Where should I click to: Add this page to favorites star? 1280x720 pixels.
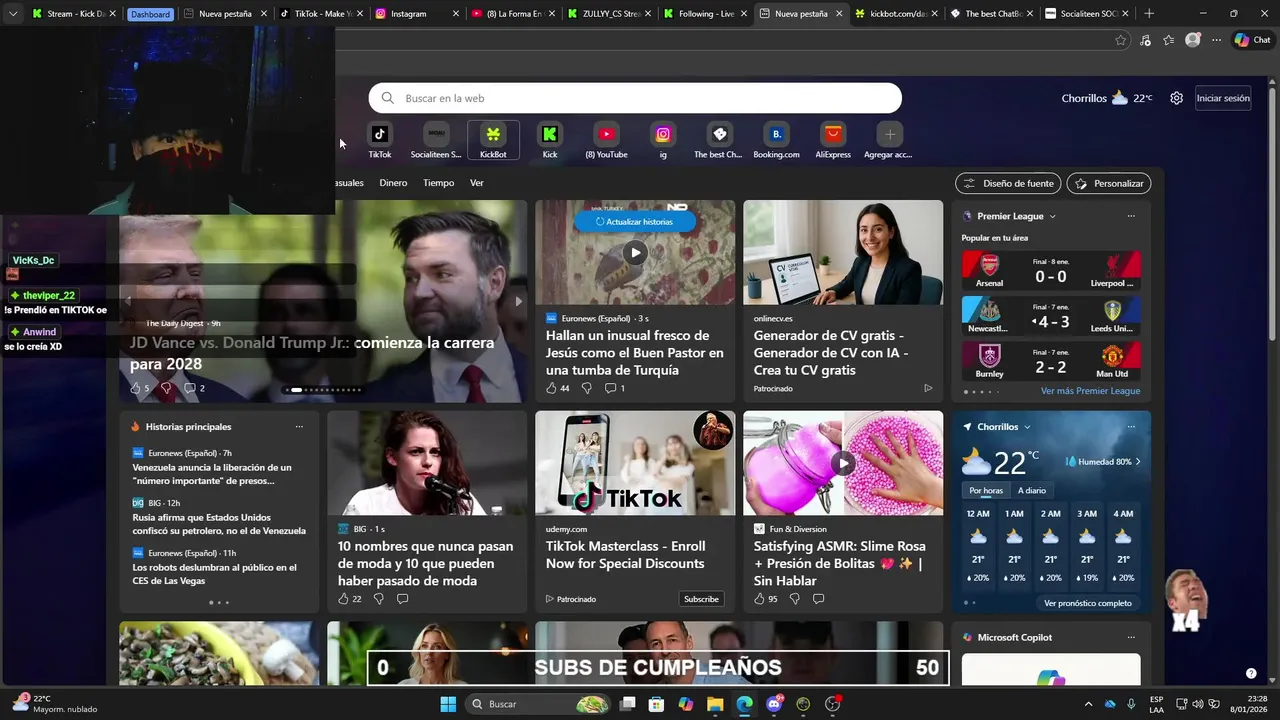coord(1121,40)
